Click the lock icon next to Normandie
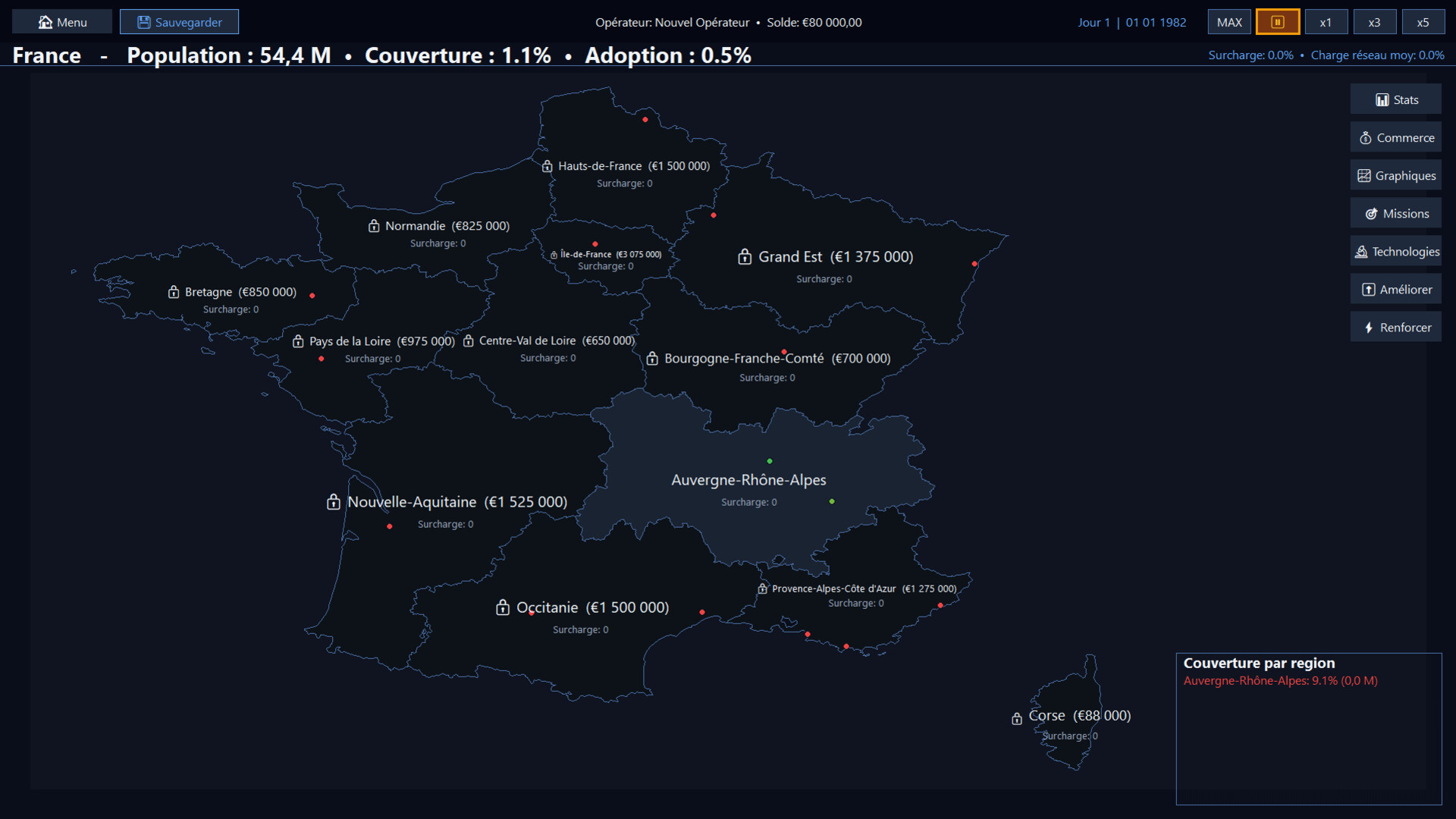The image size is (1456, 819). (x=374, y=226)
